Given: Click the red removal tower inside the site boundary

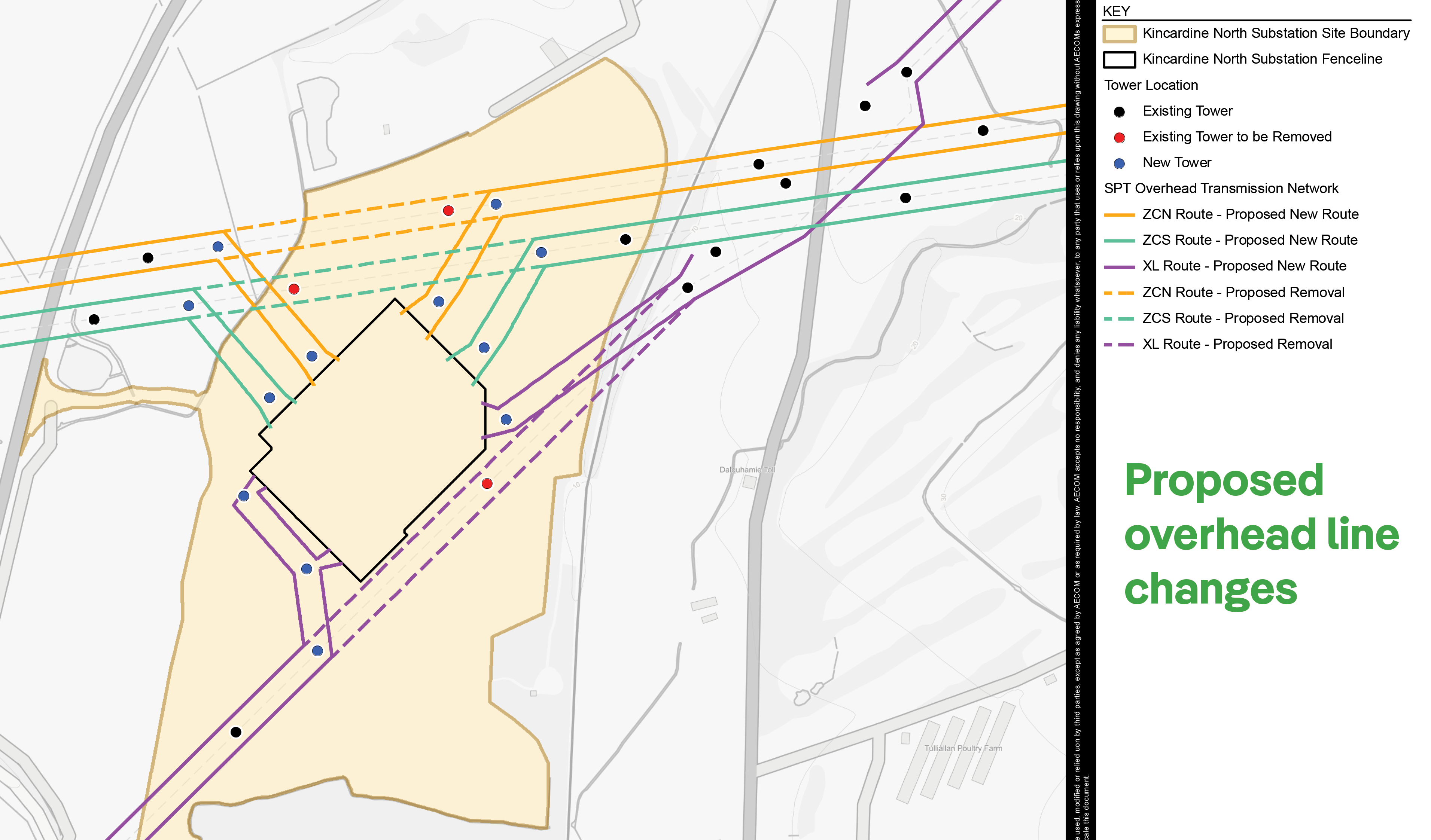Looking at the screenshot, I should (448, 211).
